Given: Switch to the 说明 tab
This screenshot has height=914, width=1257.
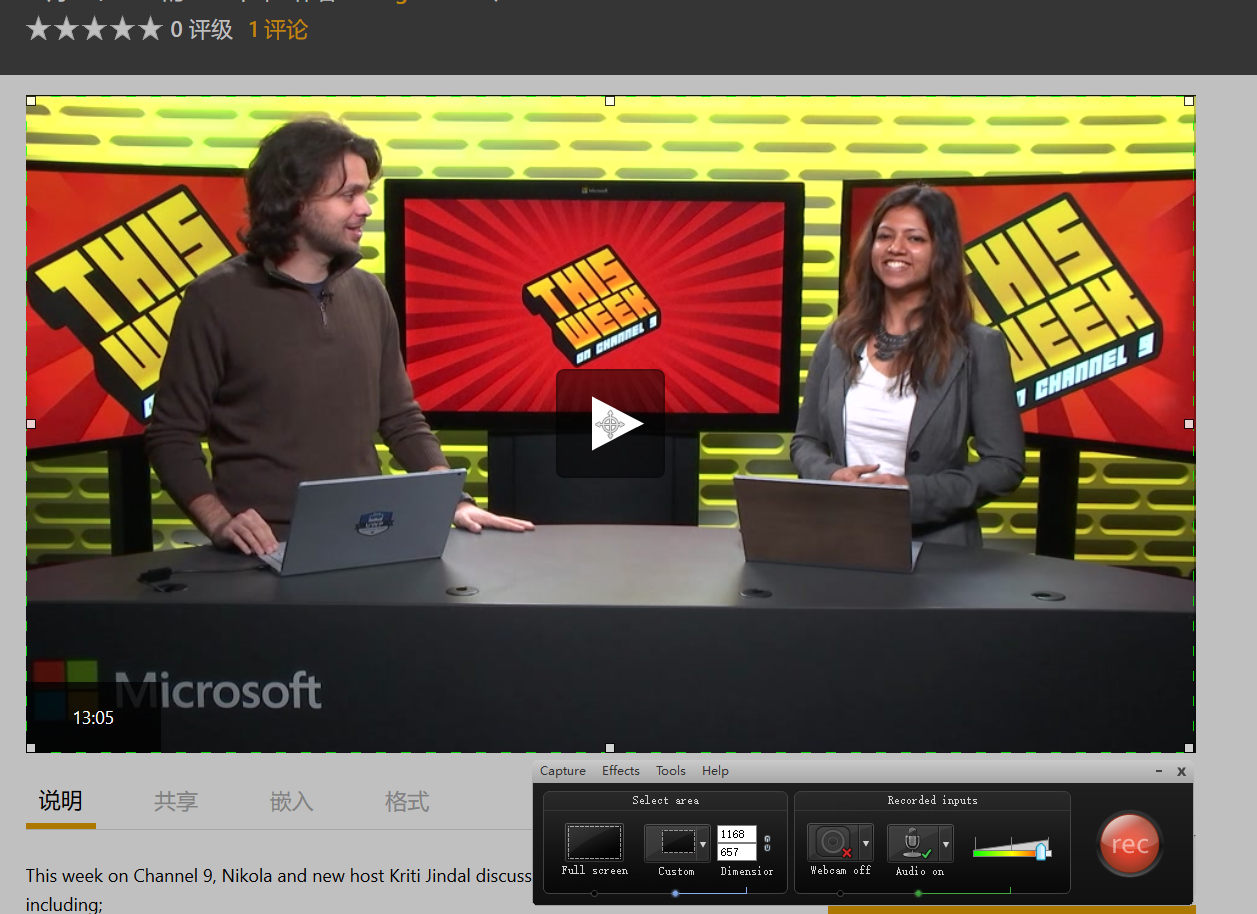Looking at the screenshot, I should [x=60, y=801].
